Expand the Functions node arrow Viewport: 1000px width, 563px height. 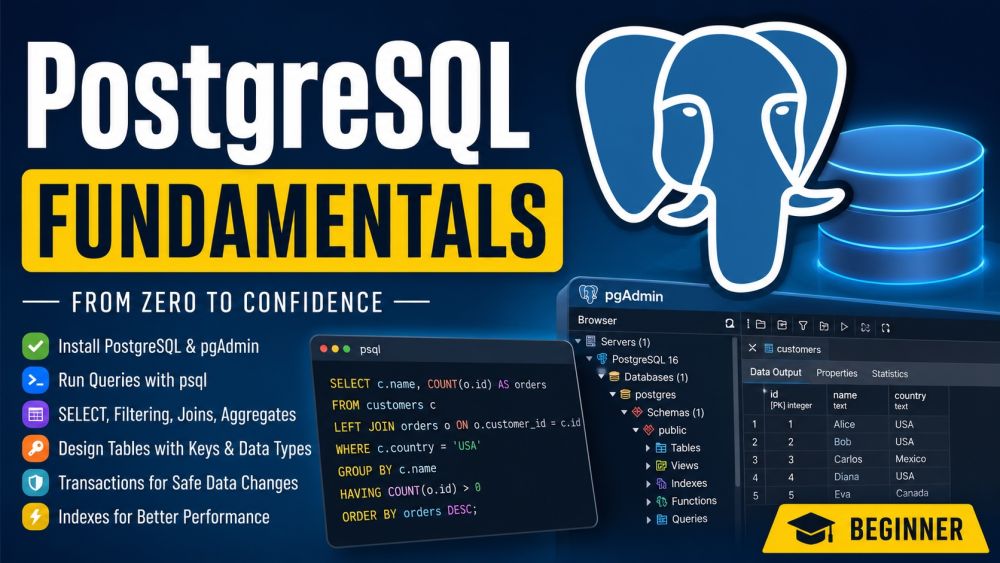[x=649, y=502]
